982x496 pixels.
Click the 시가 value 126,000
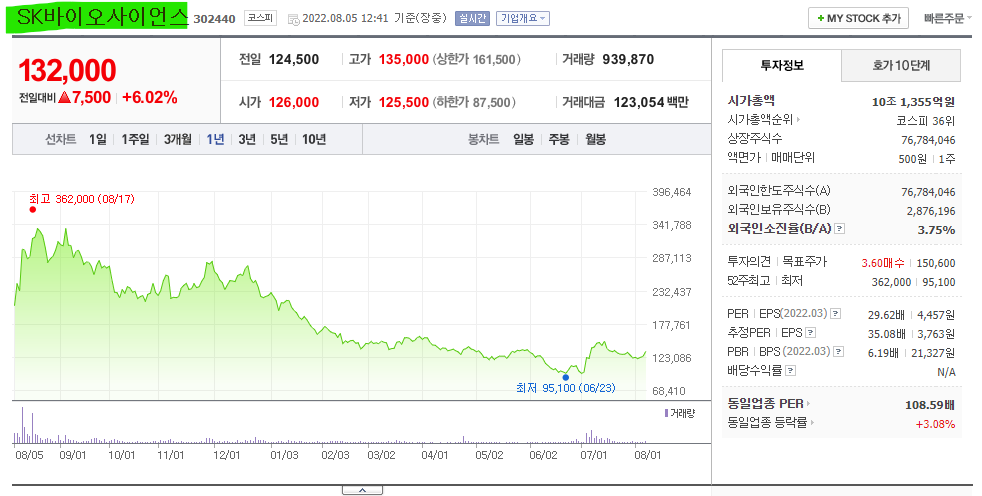tap(294, 102)
